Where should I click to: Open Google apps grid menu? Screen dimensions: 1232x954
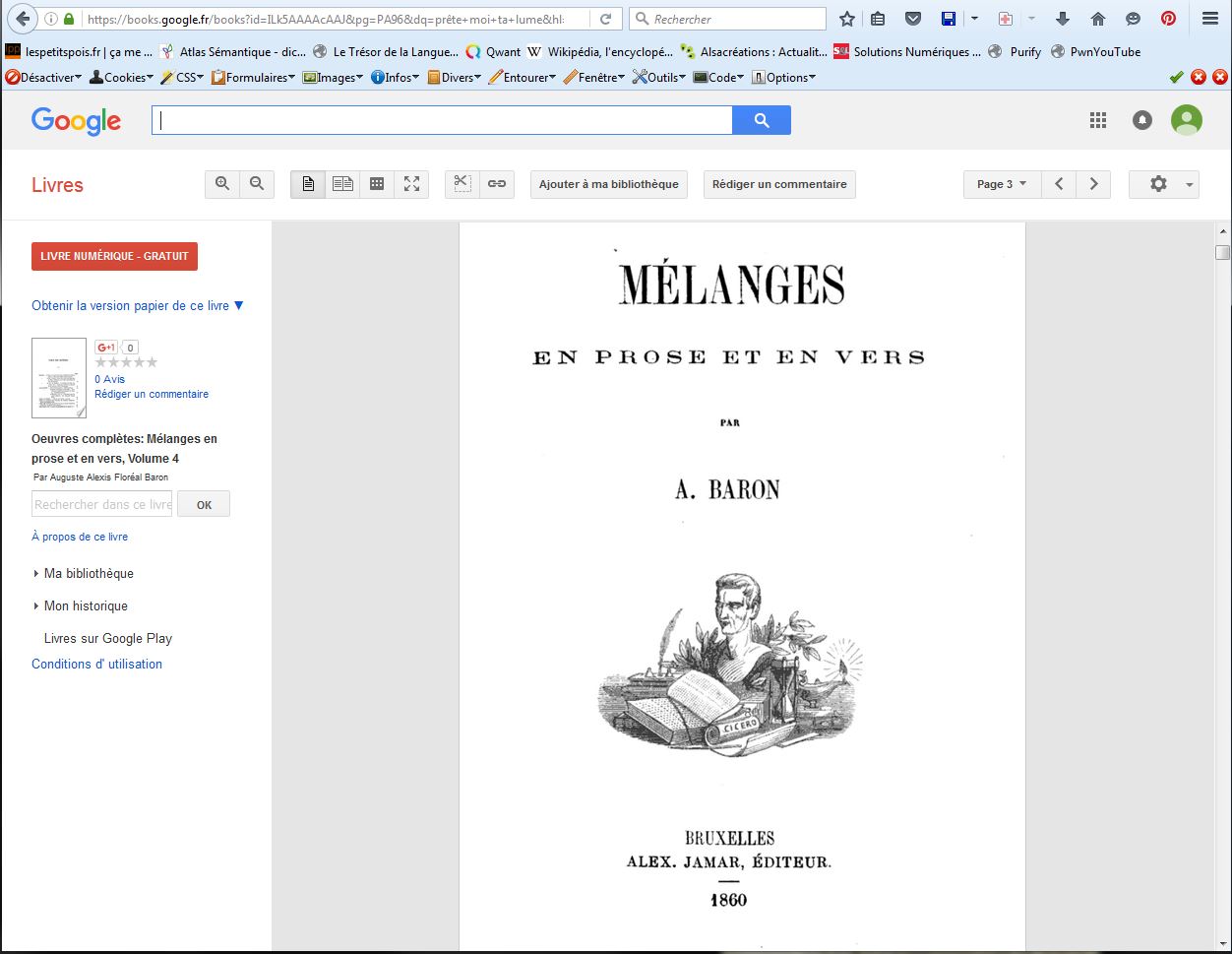pos(1098,120)
